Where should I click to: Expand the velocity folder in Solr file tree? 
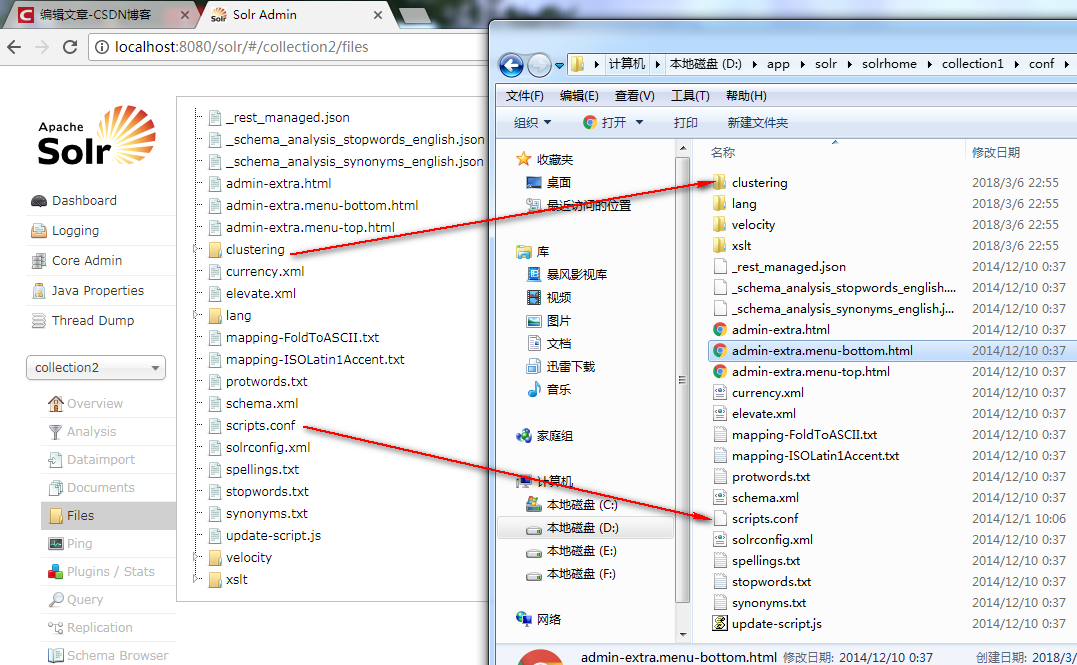point(196,557)
